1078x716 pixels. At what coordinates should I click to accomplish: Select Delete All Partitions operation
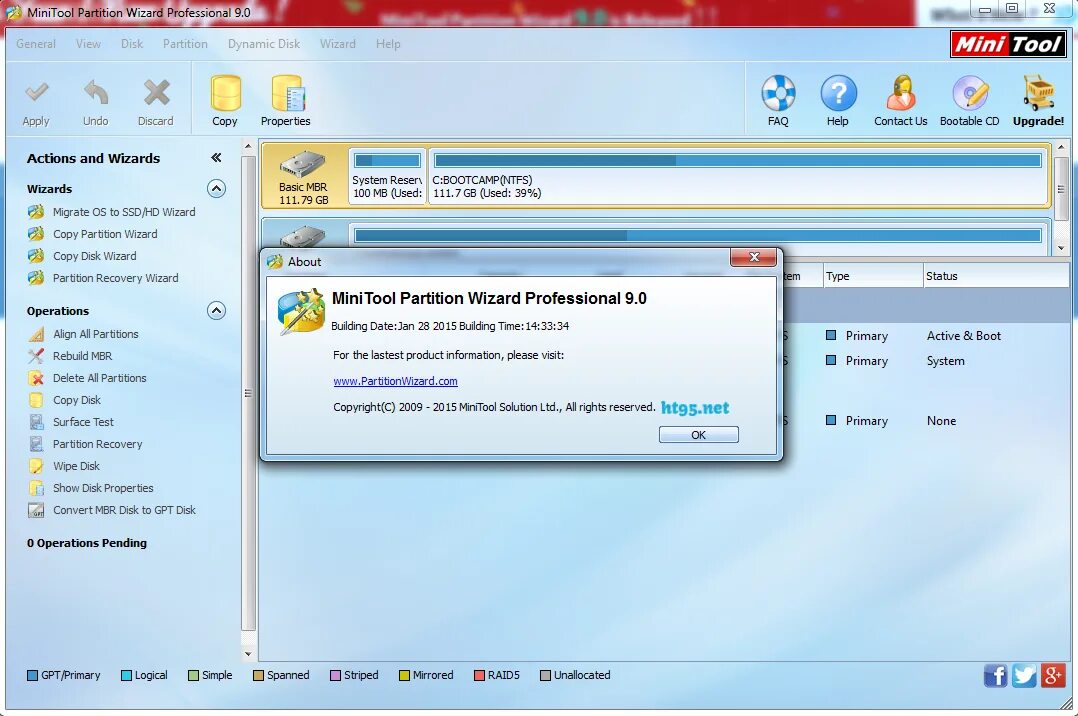point(100,378)
